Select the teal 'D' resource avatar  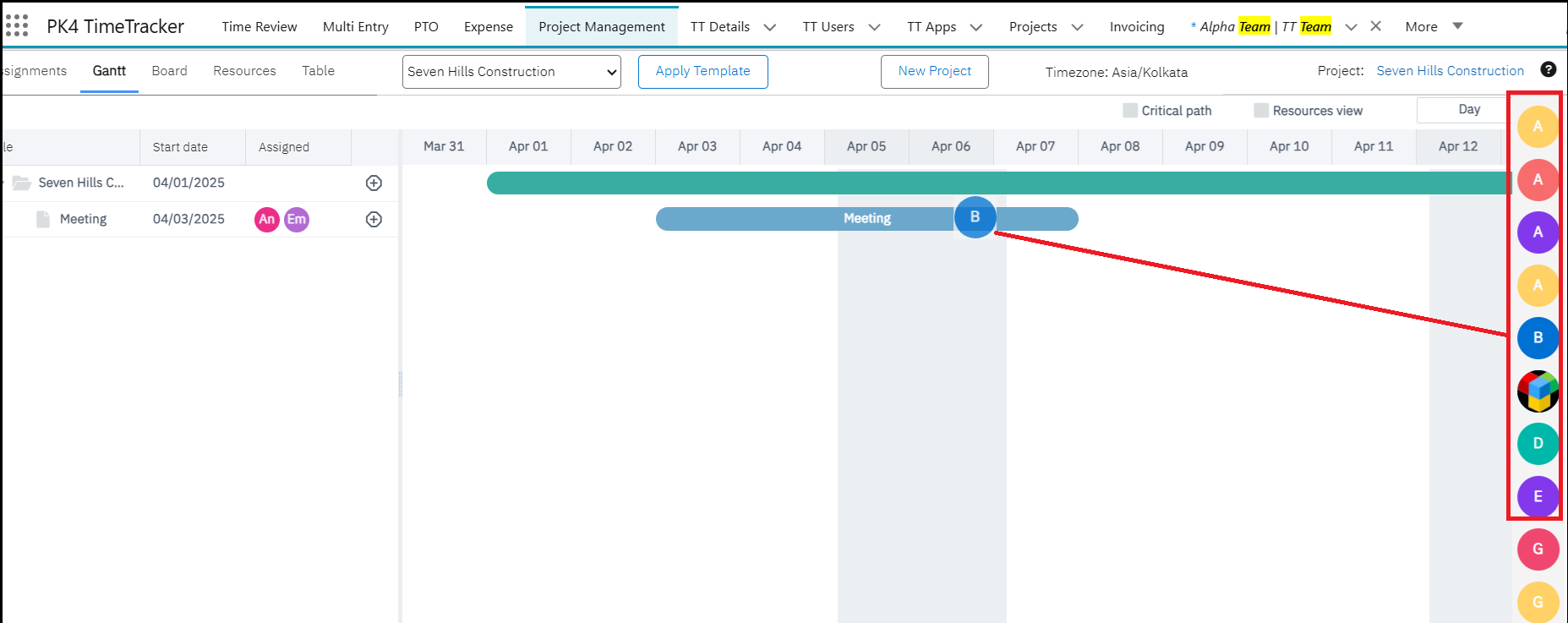point(1538,443)
